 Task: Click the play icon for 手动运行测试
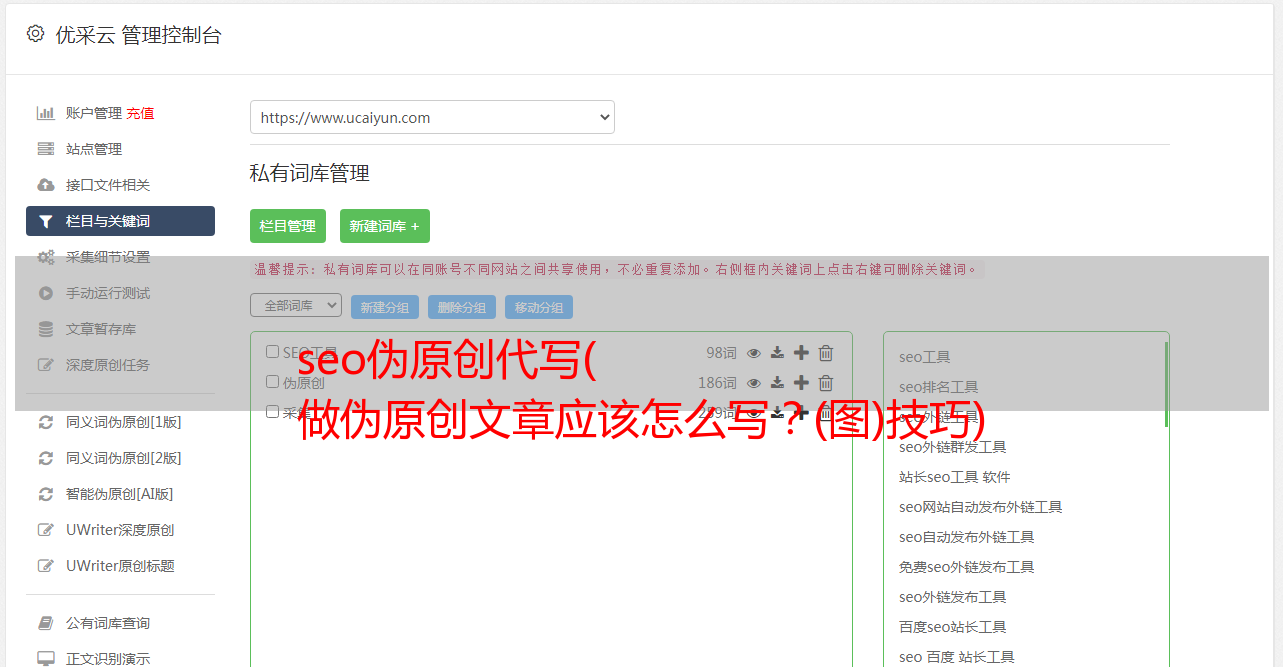click(x=46, y=293)
